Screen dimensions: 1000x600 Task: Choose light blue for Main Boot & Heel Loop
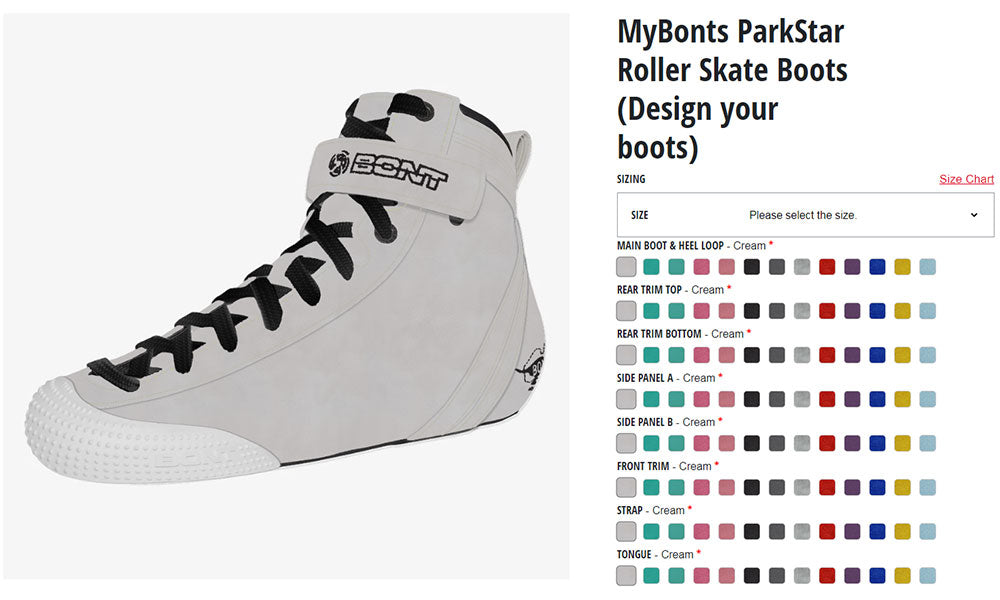[927, 267]
